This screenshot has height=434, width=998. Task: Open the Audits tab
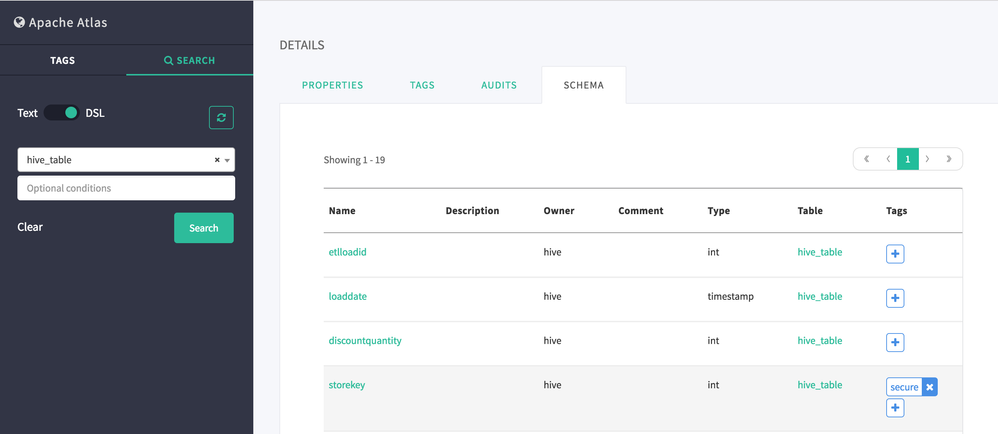[498, 85]
